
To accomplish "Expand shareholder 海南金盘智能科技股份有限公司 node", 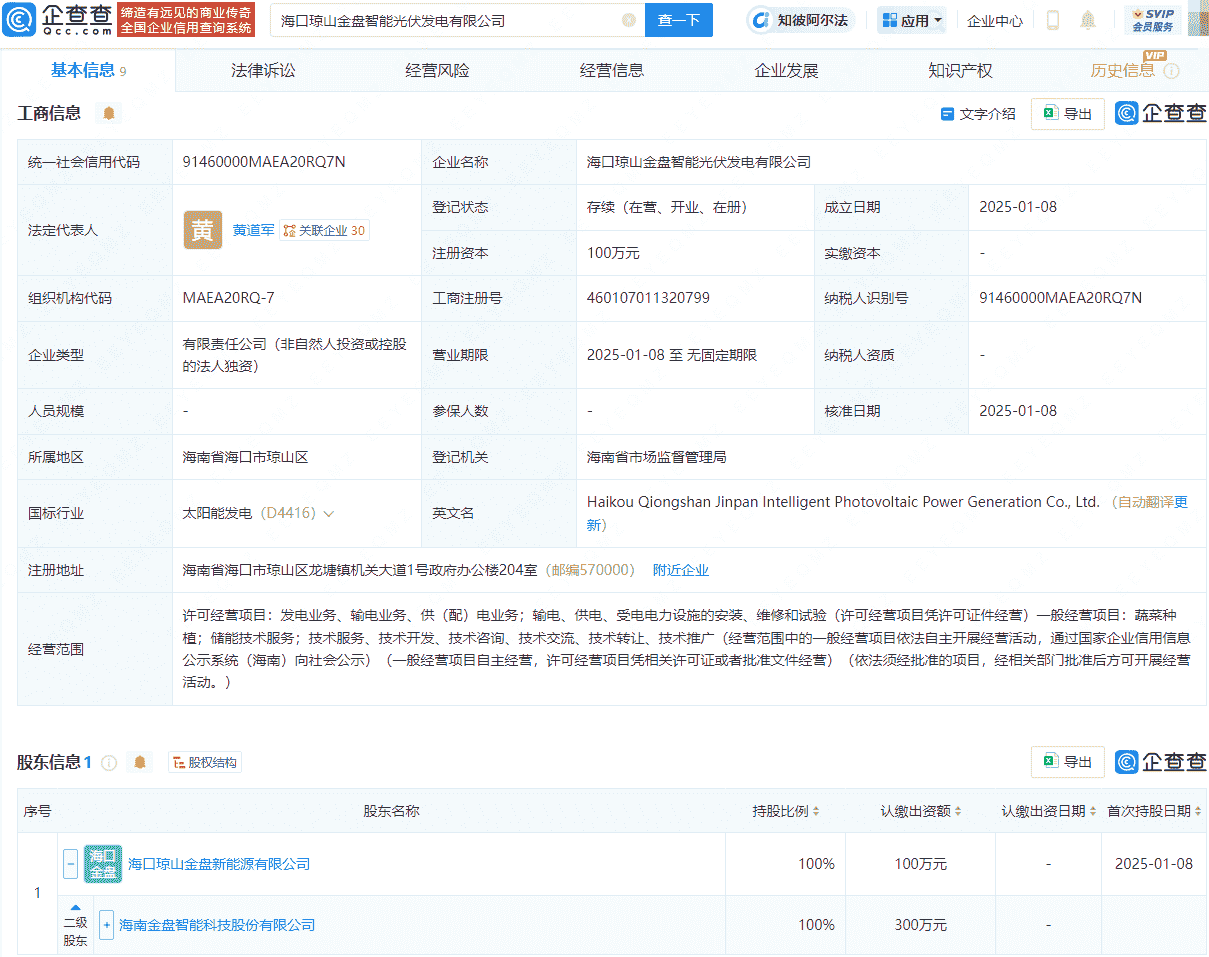I will click(106, 925).
